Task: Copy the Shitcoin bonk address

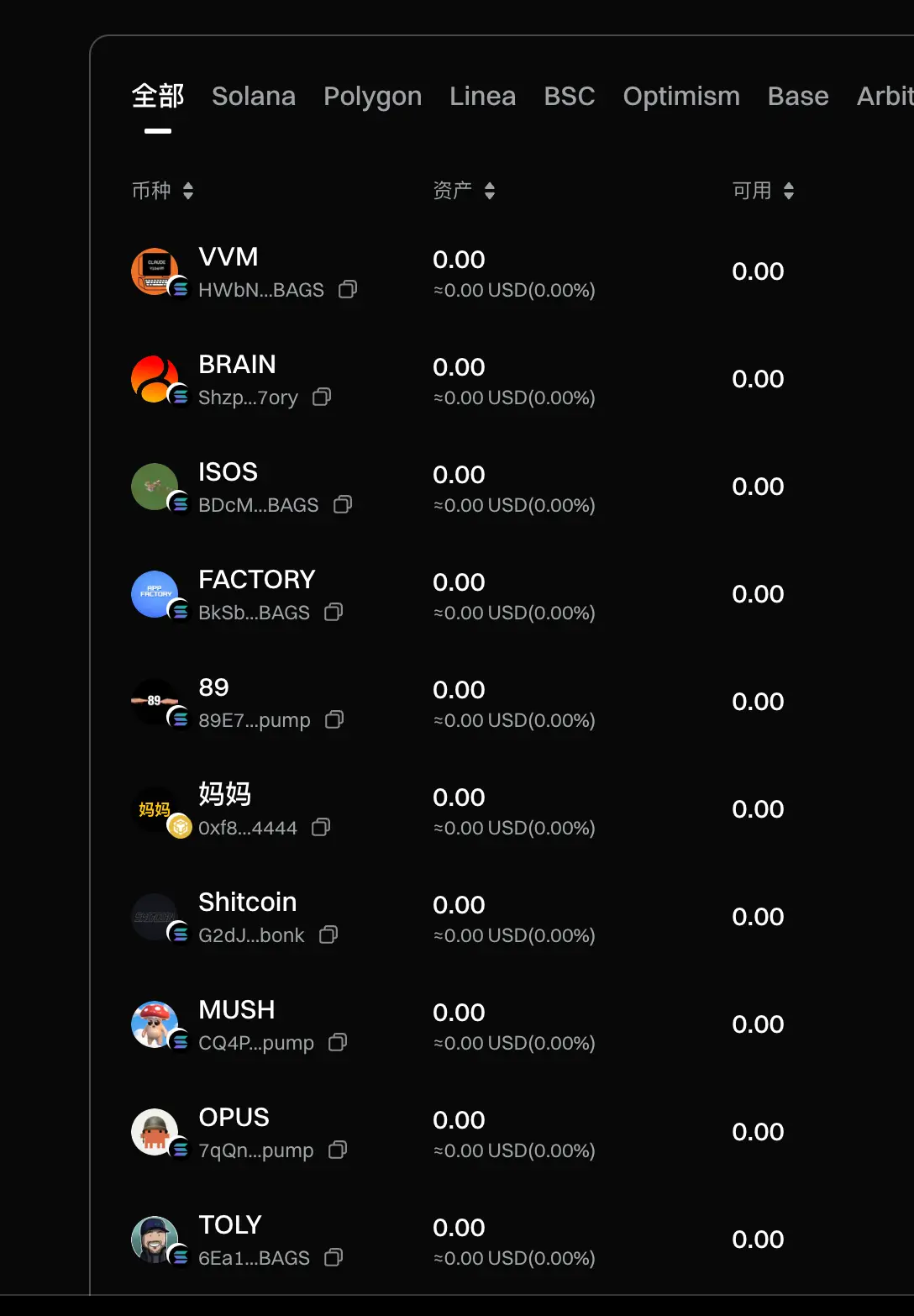Action: click(x=328, y=935)
